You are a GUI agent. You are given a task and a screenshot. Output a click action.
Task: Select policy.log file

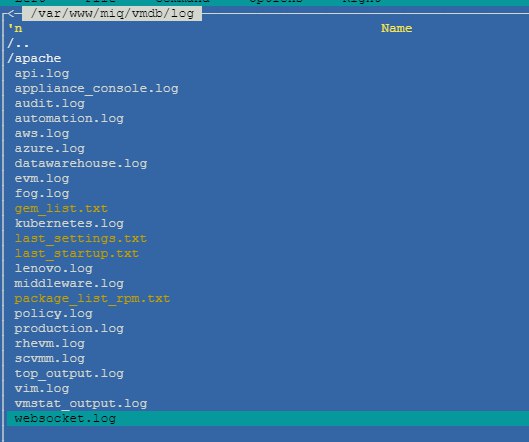point(53,313)
